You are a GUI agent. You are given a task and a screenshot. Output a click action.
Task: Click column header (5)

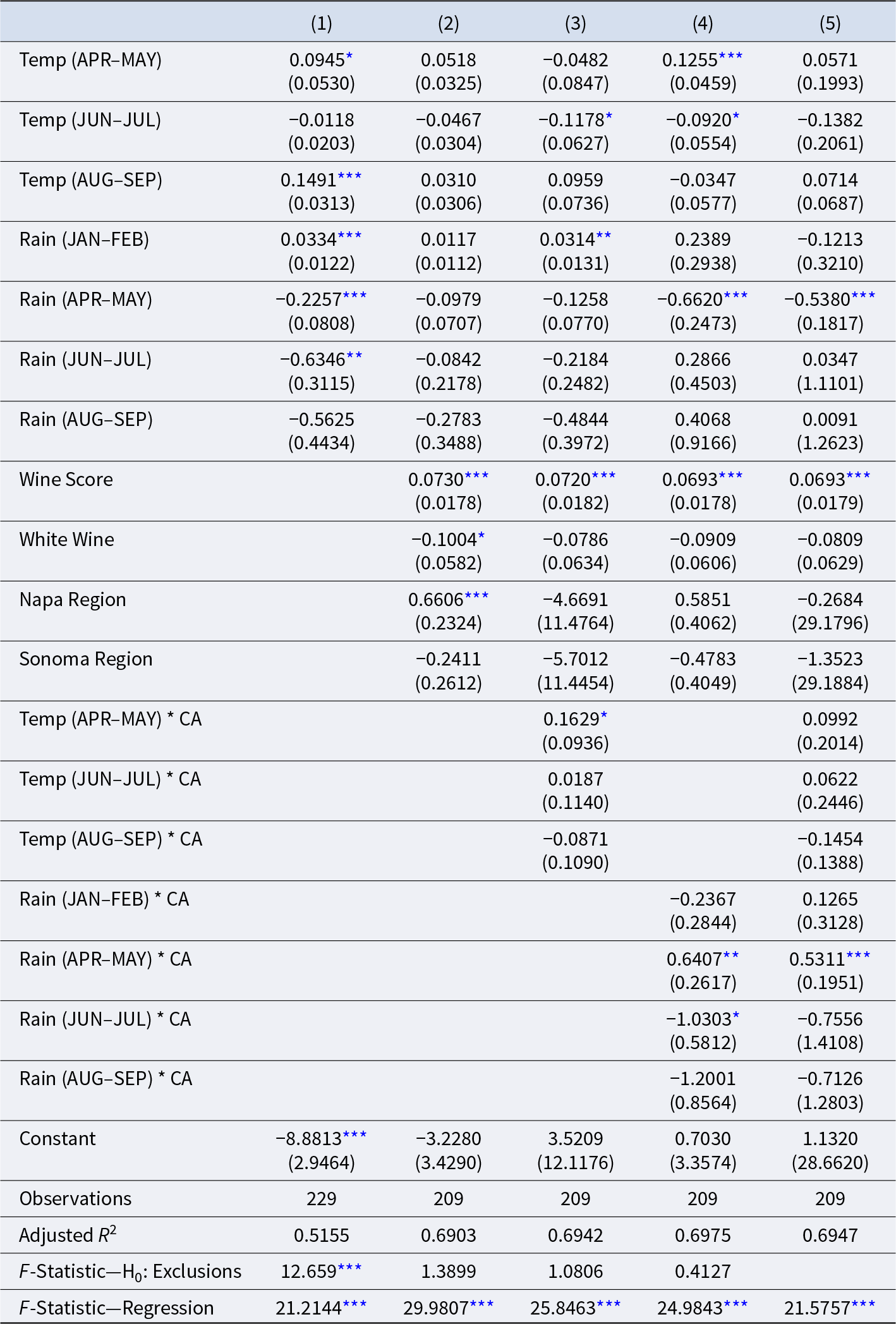point(830,23)
